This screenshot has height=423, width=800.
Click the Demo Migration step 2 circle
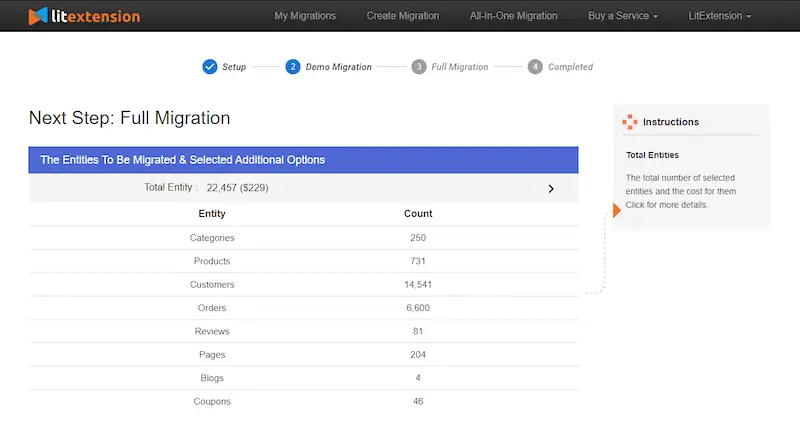(x=293, y=67)
